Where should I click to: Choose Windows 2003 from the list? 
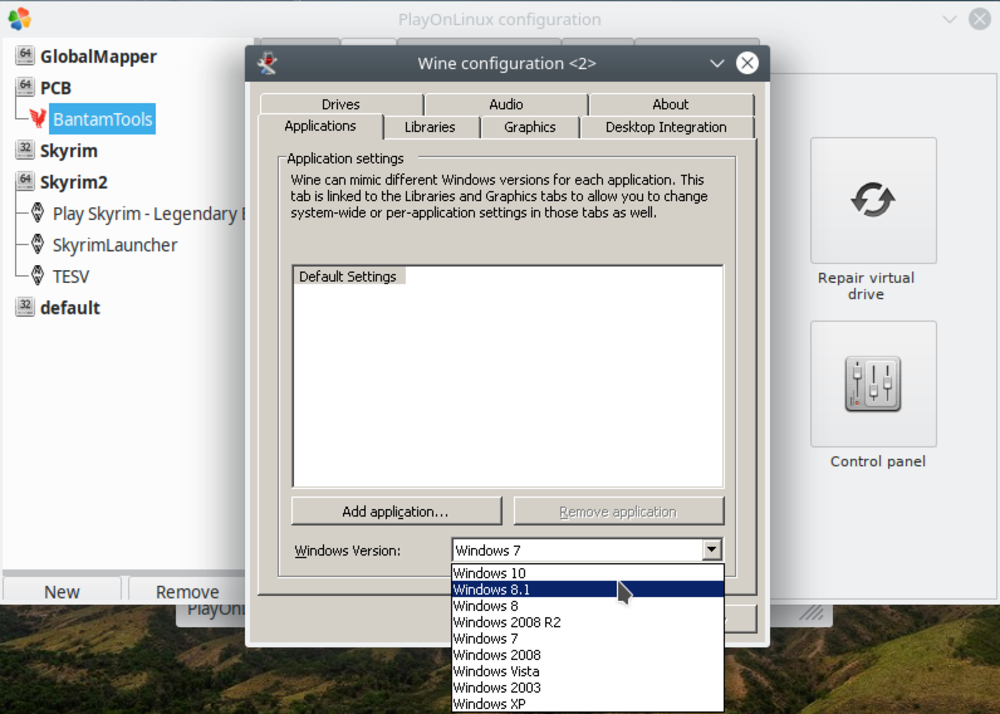[587, 688]
